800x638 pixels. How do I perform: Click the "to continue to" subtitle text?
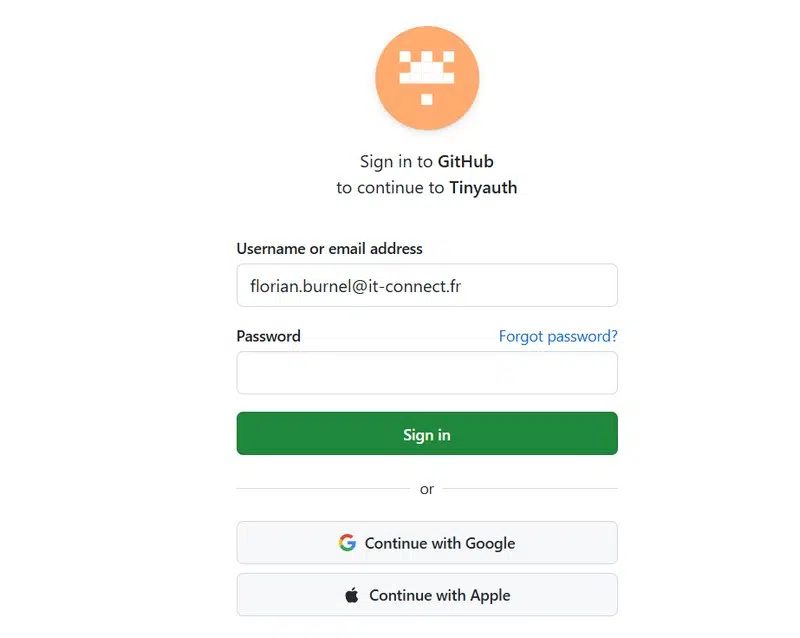tap(391, 187)
